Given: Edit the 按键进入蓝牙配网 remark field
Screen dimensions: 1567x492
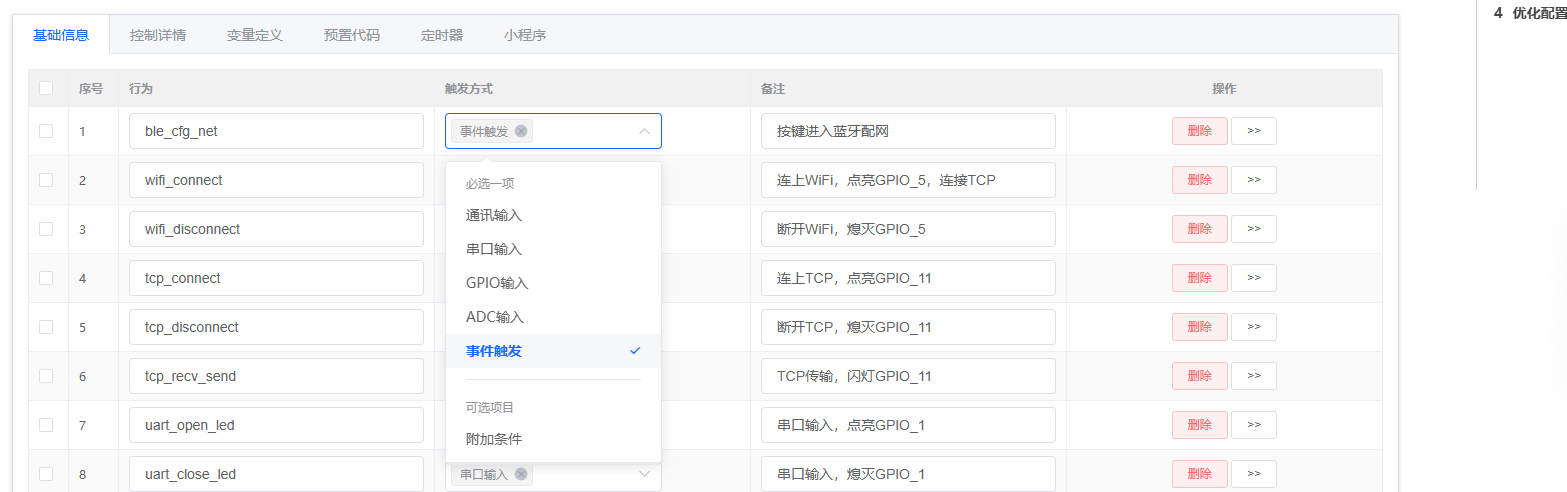Looking at the screenshot, I should click(x=908, y=131).
